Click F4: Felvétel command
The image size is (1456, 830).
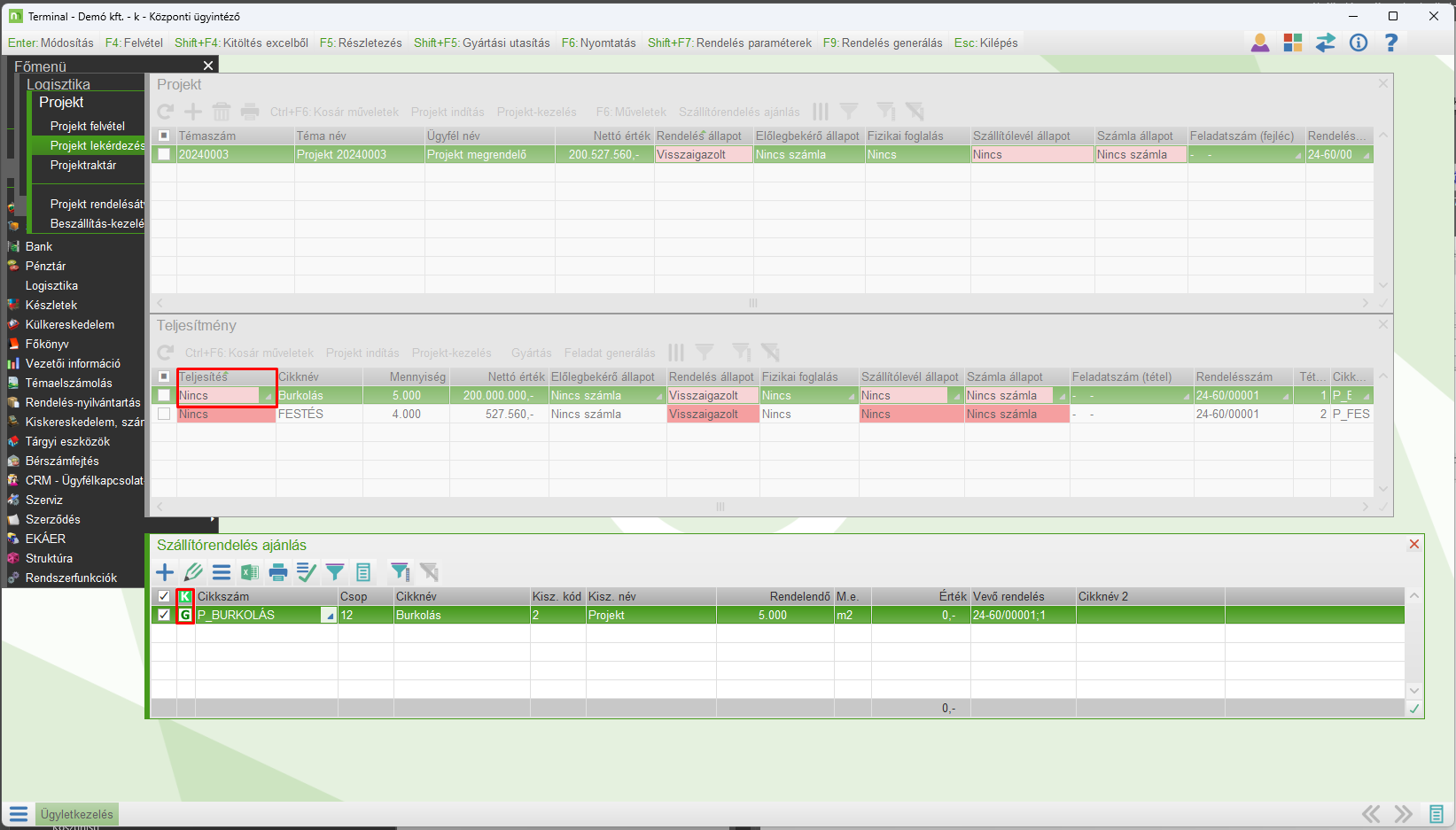click(x=134, y=43)
